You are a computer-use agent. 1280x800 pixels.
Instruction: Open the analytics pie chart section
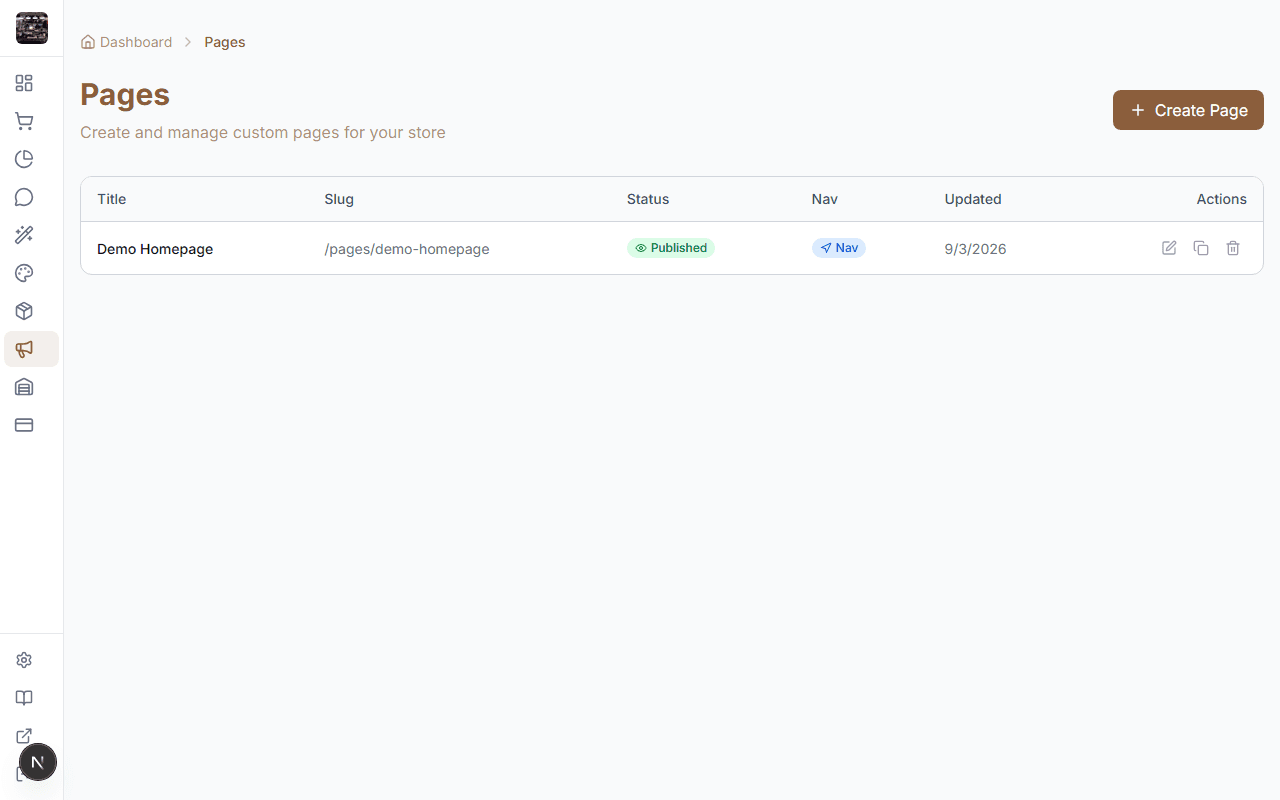[x=24, y=159]
